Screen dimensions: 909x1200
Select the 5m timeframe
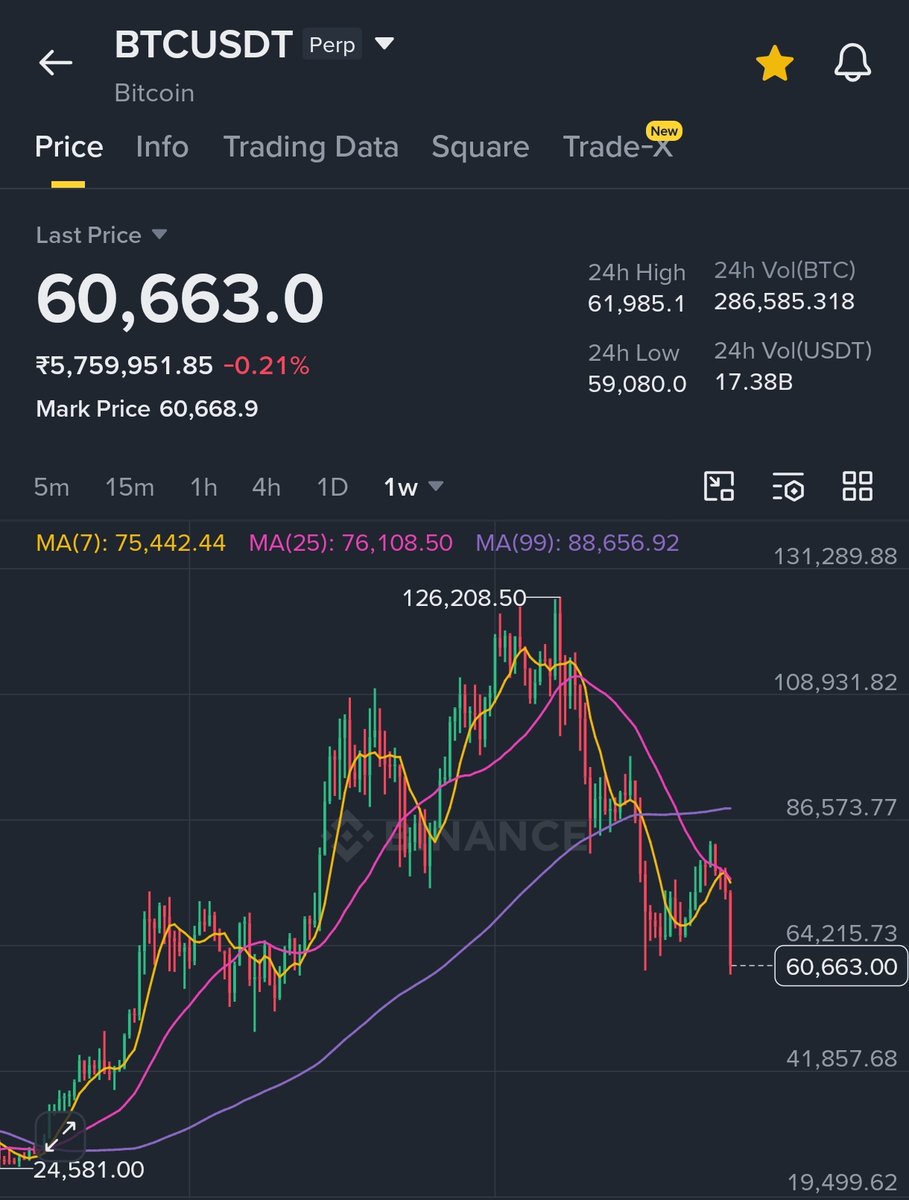(52, 487)
